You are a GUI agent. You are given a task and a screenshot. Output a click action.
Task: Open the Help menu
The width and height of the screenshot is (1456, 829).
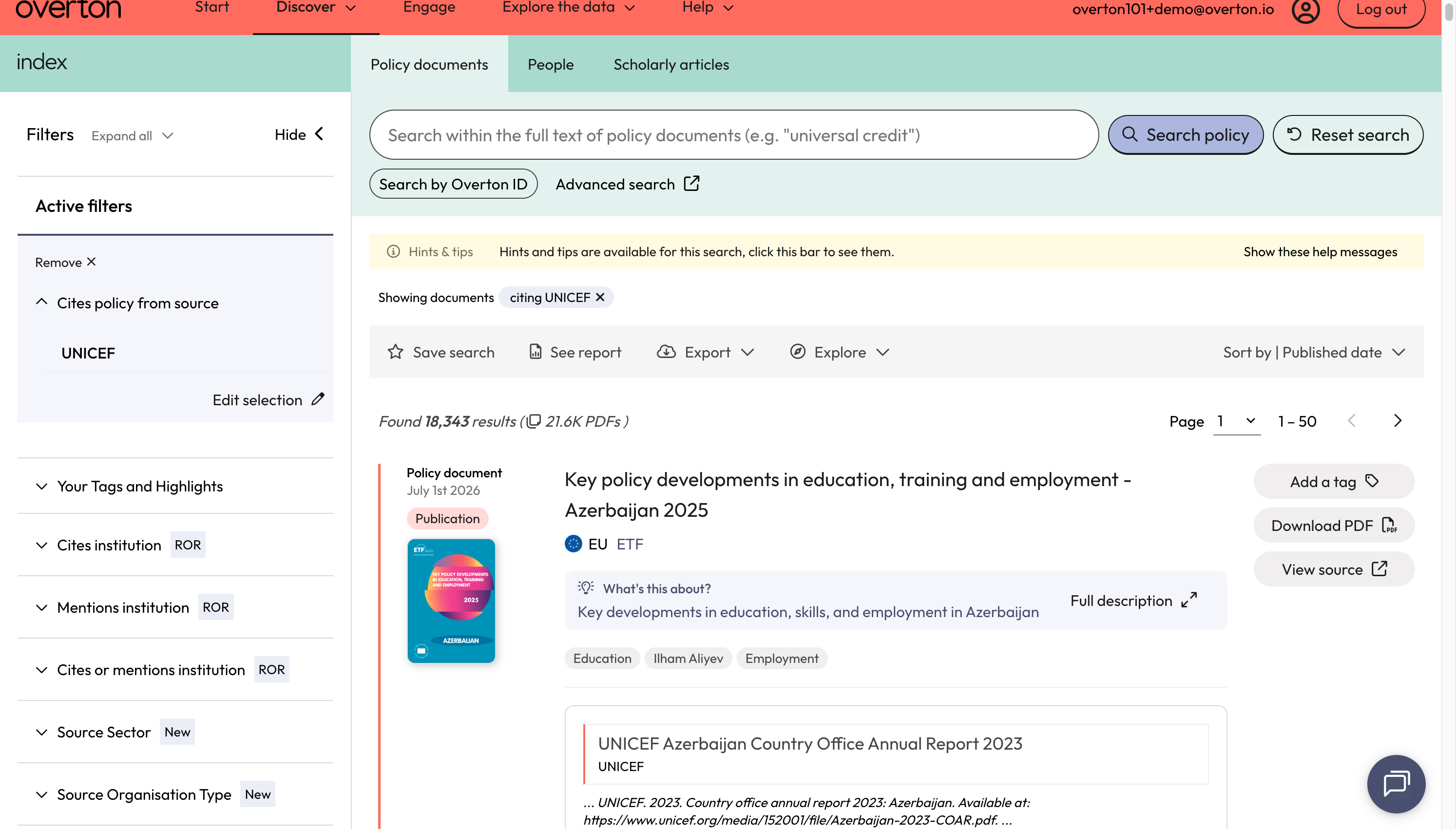pyautogui.click(x=708, y=8)
